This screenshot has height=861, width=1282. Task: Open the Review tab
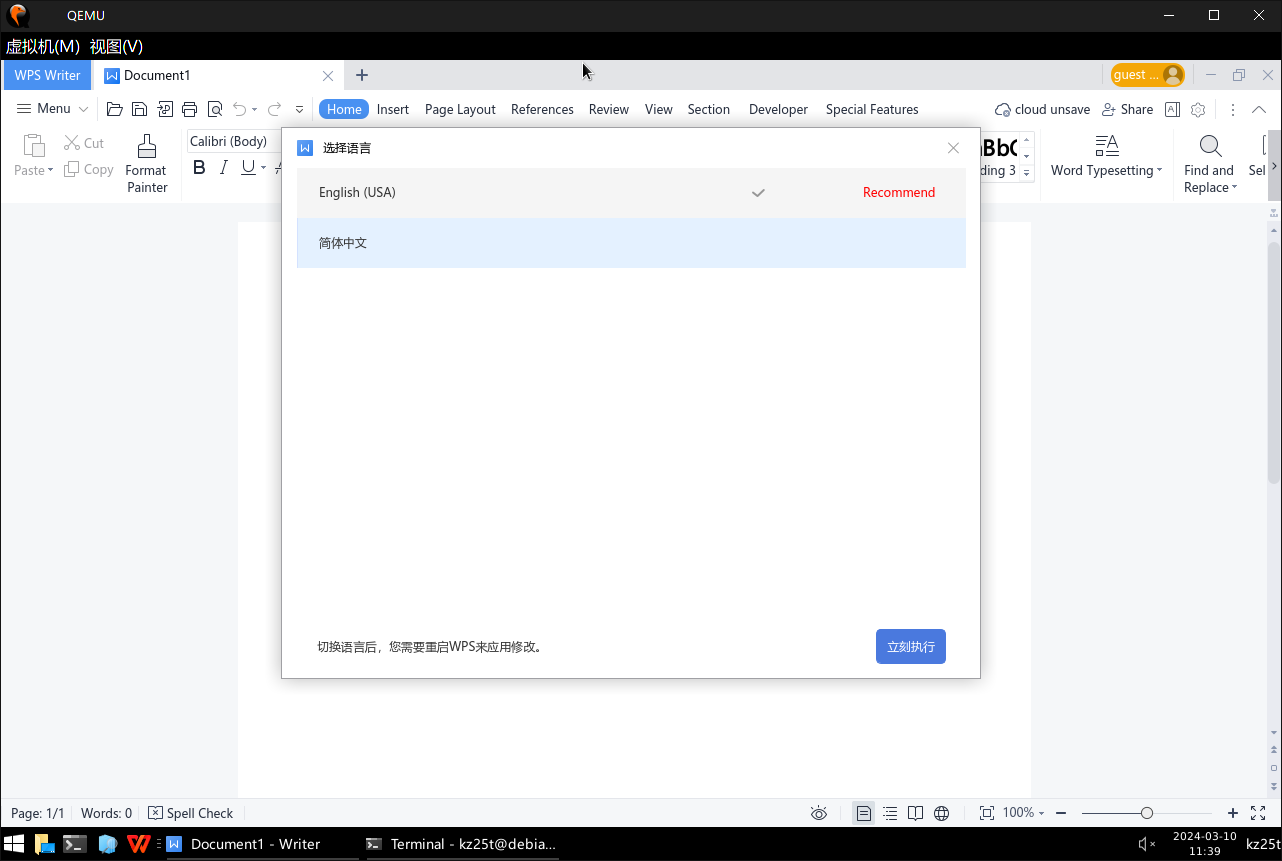[609, 109]
